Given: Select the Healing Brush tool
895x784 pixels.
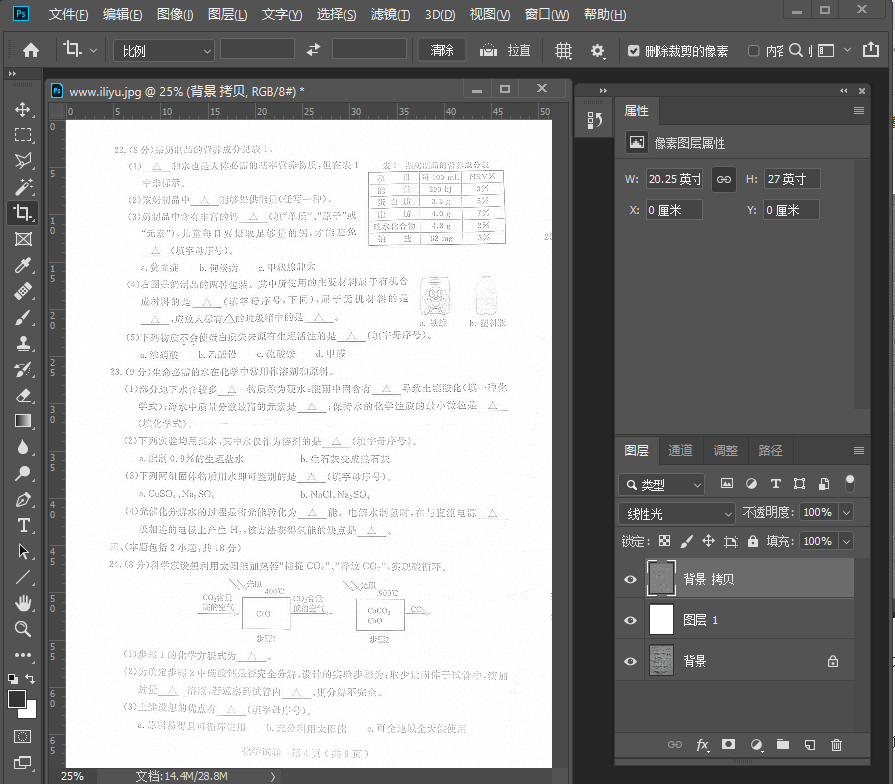Looking at the screenshot, I should click(23, 292).
